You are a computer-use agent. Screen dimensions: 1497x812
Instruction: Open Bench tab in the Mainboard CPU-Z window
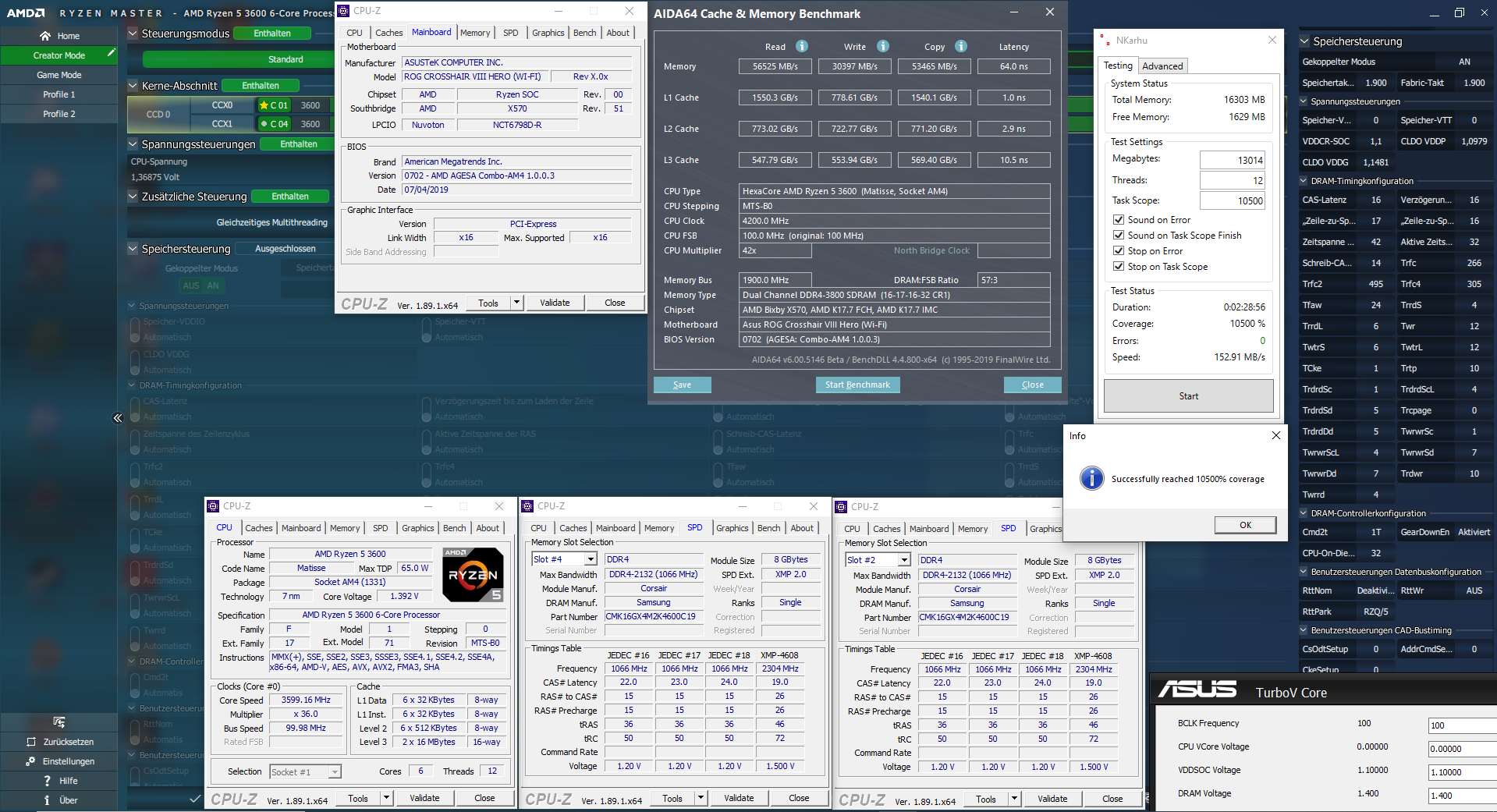click(585, 33)
